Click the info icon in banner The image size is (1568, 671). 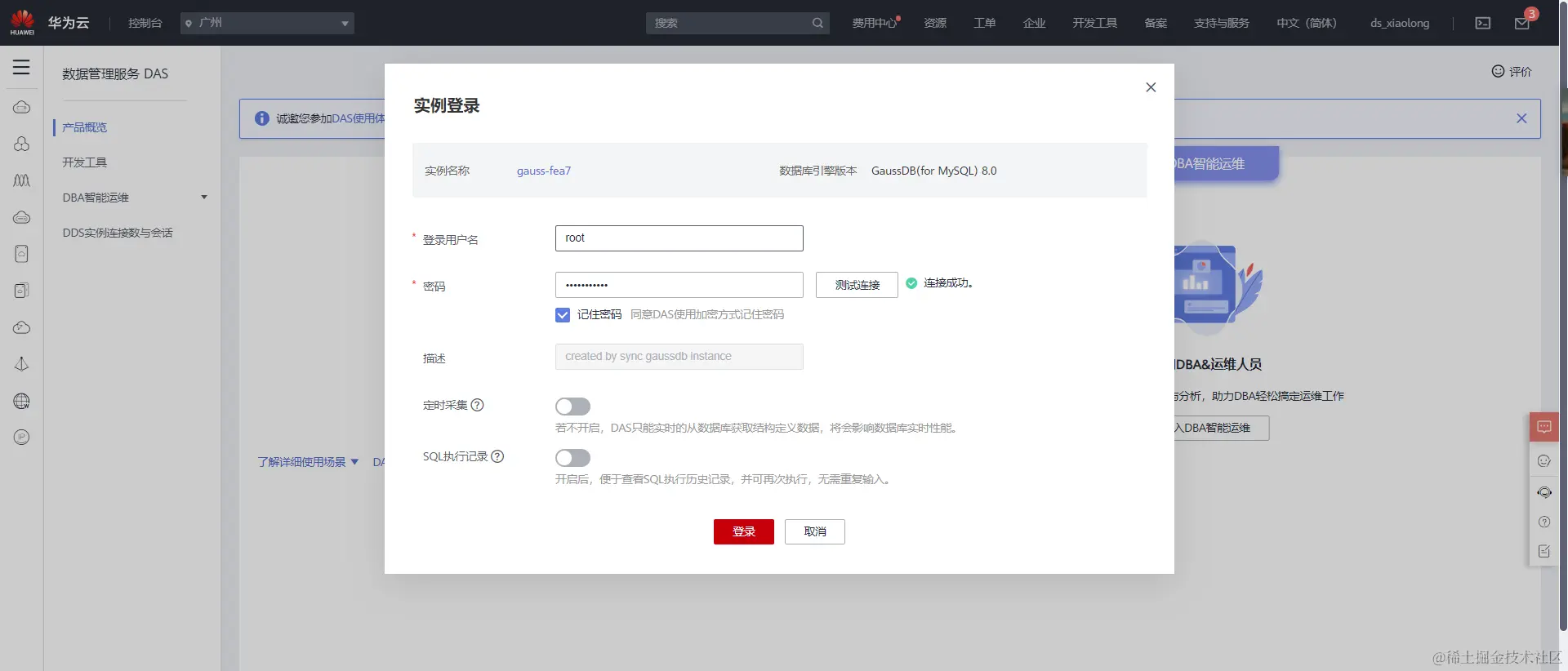pos(262,118)
